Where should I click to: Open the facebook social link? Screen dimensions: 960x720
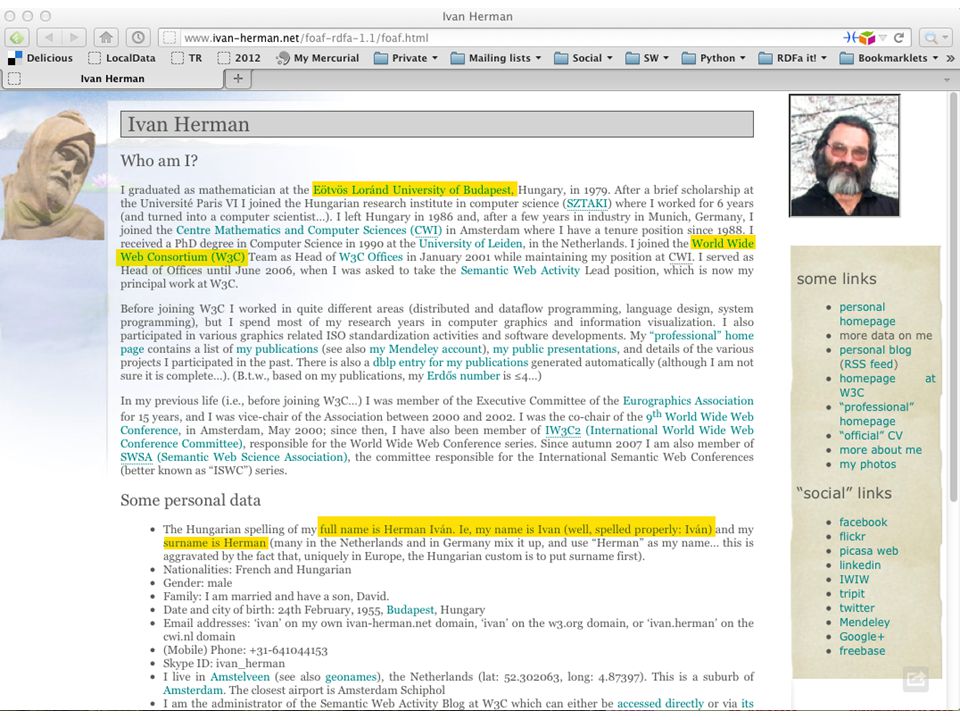pos(863,522)
